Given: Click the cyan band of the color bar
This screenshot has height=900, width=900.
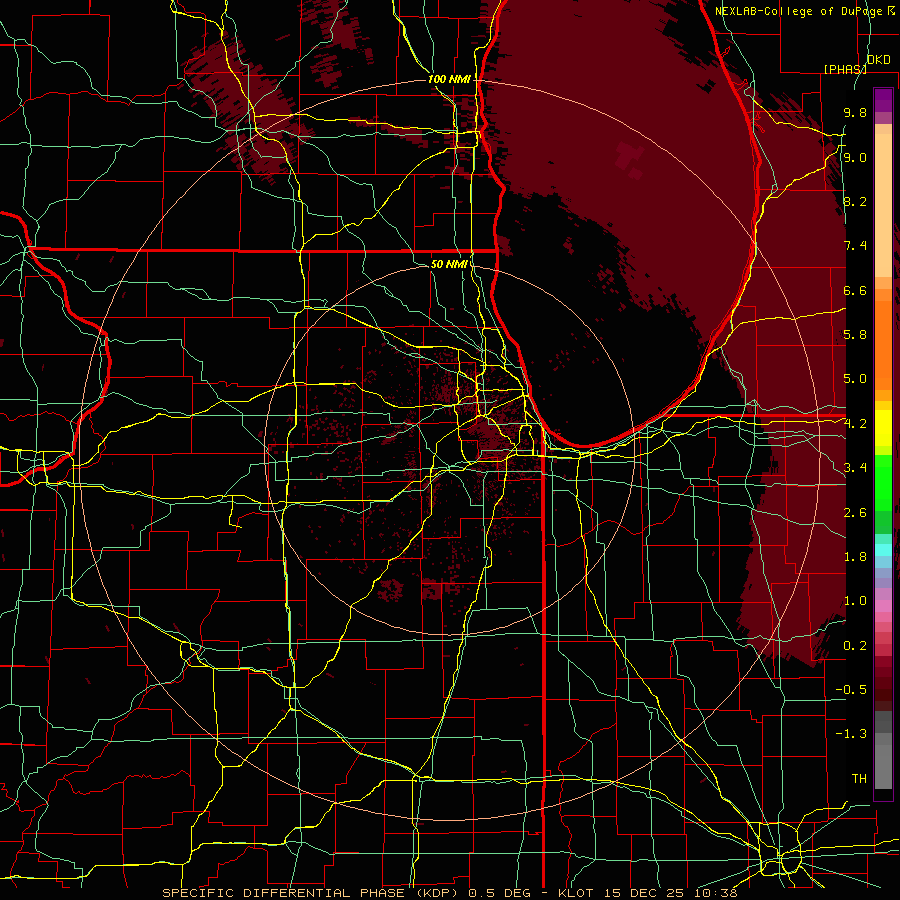Looking at the screenshot, I should pyautogui.click(x=883, y=550).
